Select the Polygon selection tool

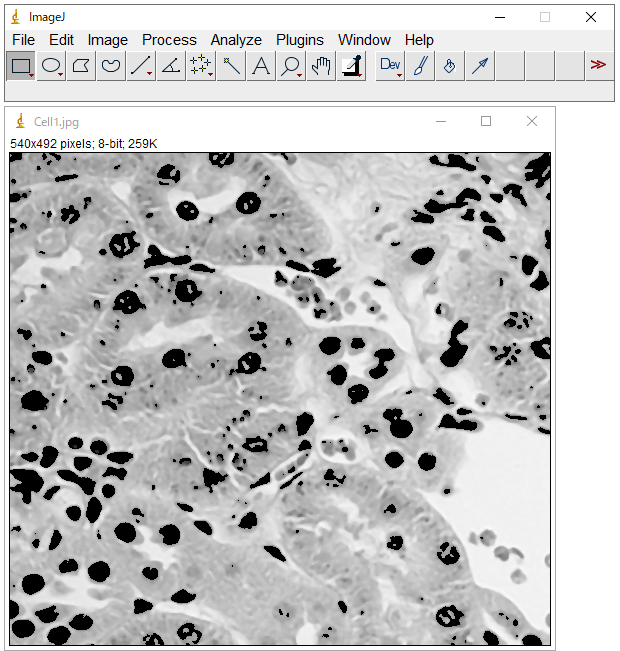(81, 66)
